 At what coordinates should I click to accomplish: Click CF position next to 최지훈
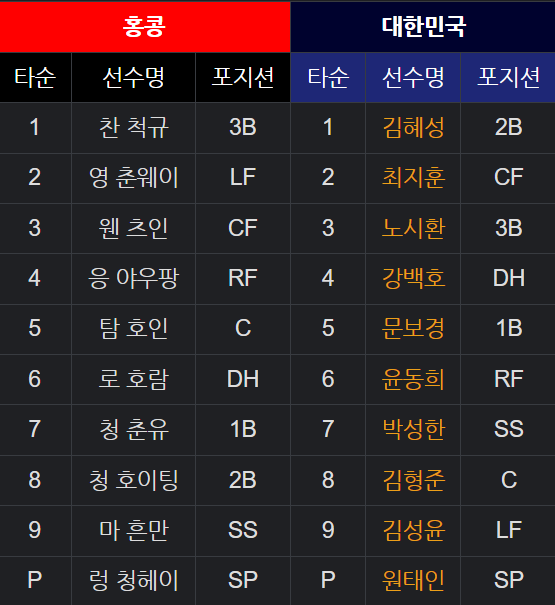pos(508,177)
